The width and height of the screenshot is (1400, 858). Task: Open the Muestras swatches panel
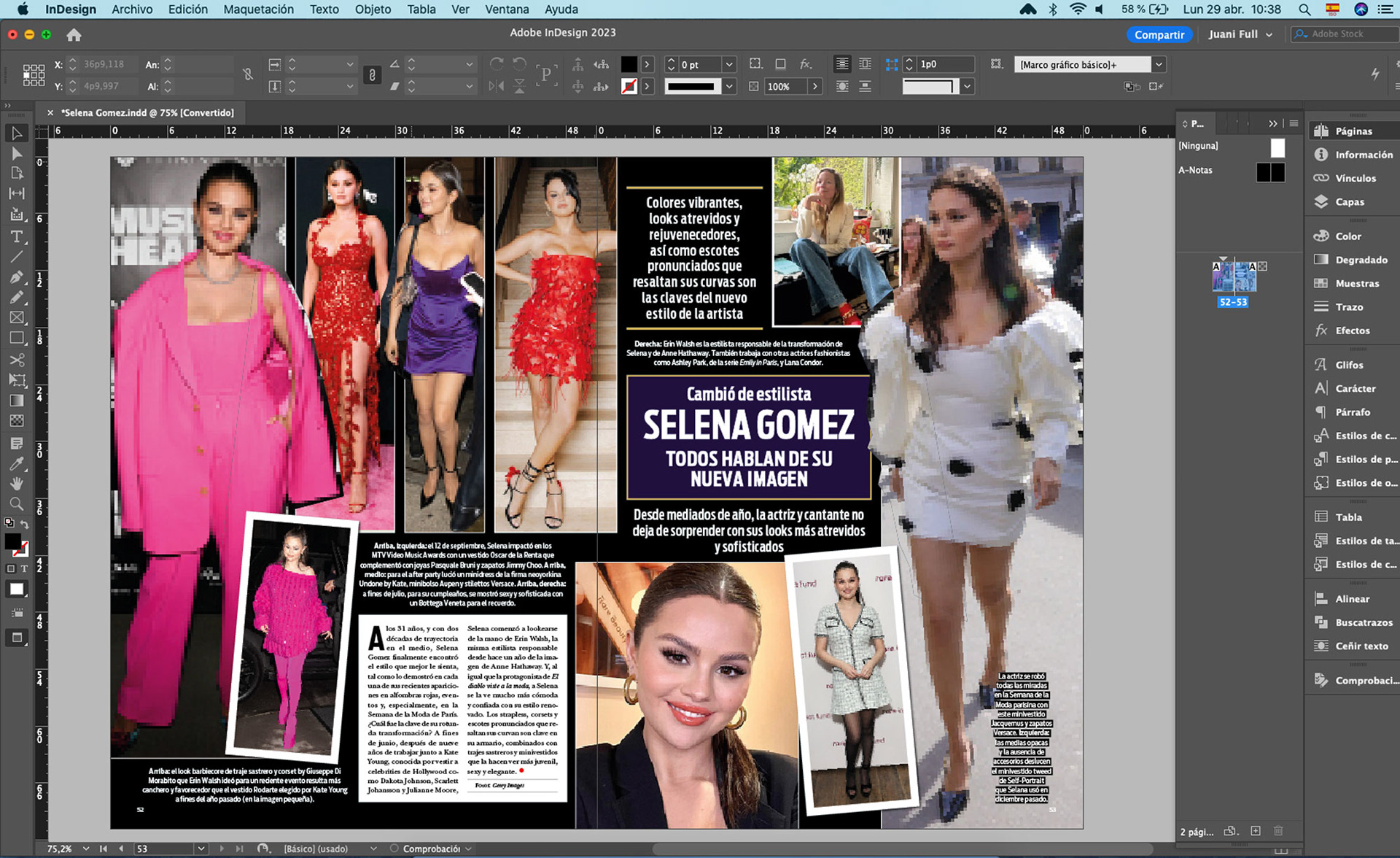tap(1356, 283)
